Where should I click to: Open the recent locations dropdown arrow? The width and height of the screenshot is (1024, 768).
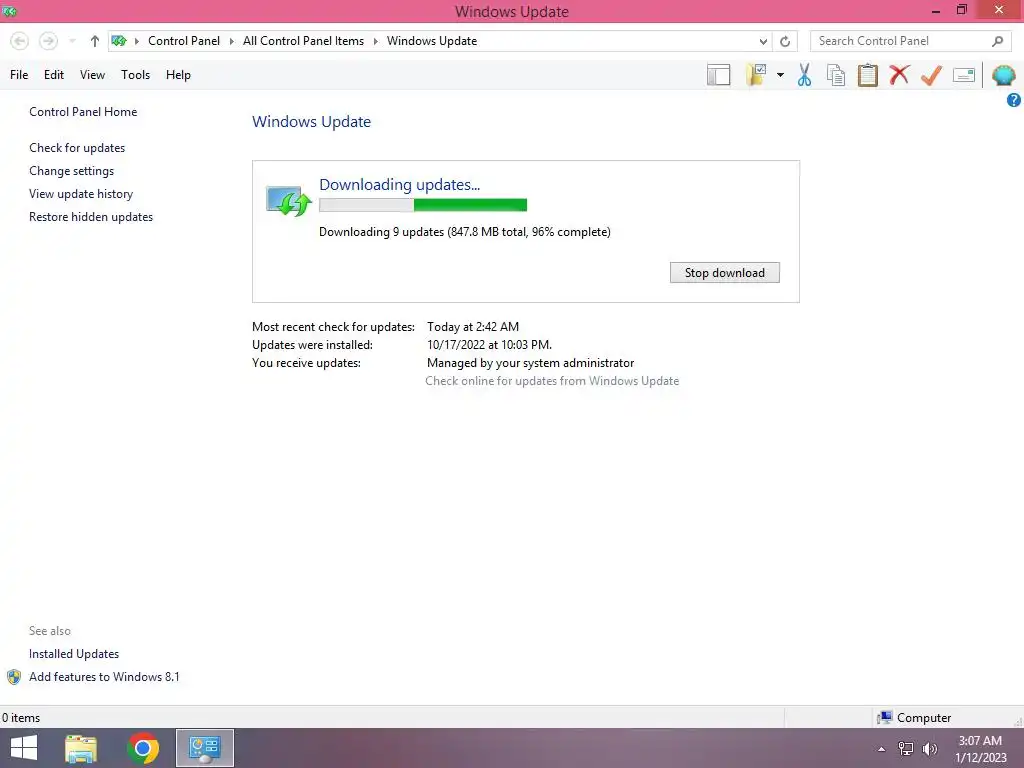[x=72, y=41]
